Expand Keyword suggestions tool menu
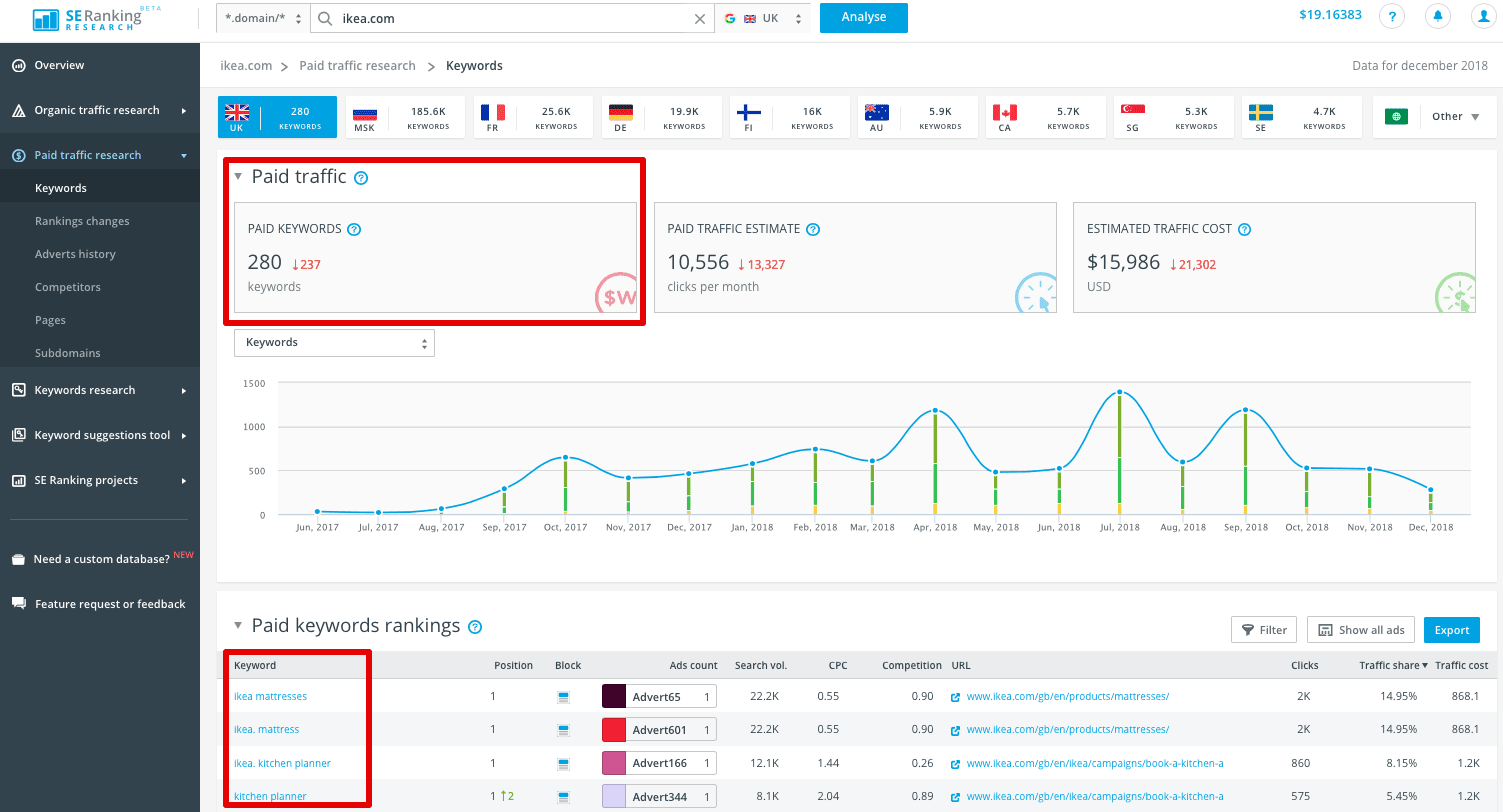Image resolution: width=1503 pixels, height=812 pixels. (100, 435)
